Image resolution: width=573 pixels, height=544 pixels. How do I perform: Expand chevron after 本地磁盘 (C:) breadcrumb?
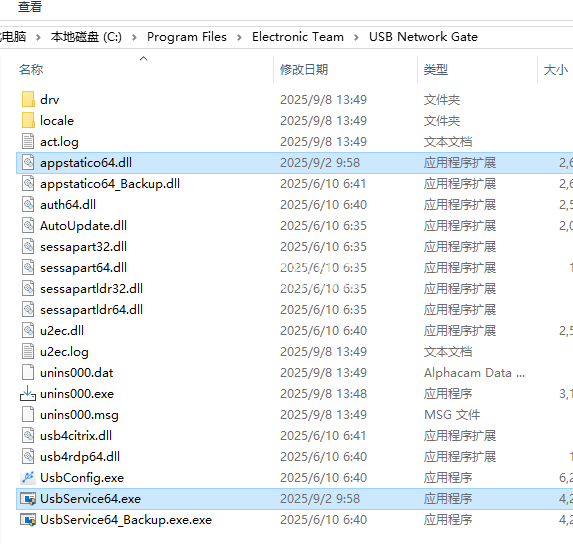click(x=134, y=37)
